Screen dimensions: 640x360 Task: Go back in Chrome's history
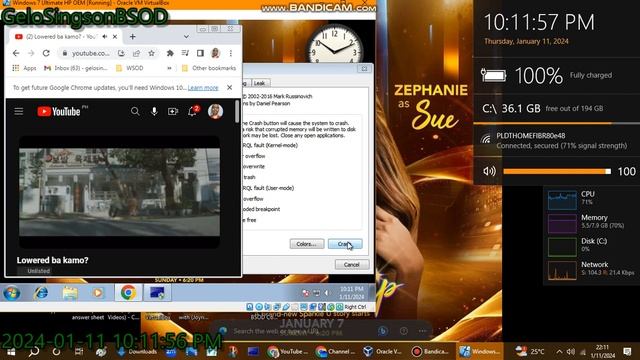click(x=16, y=53)
